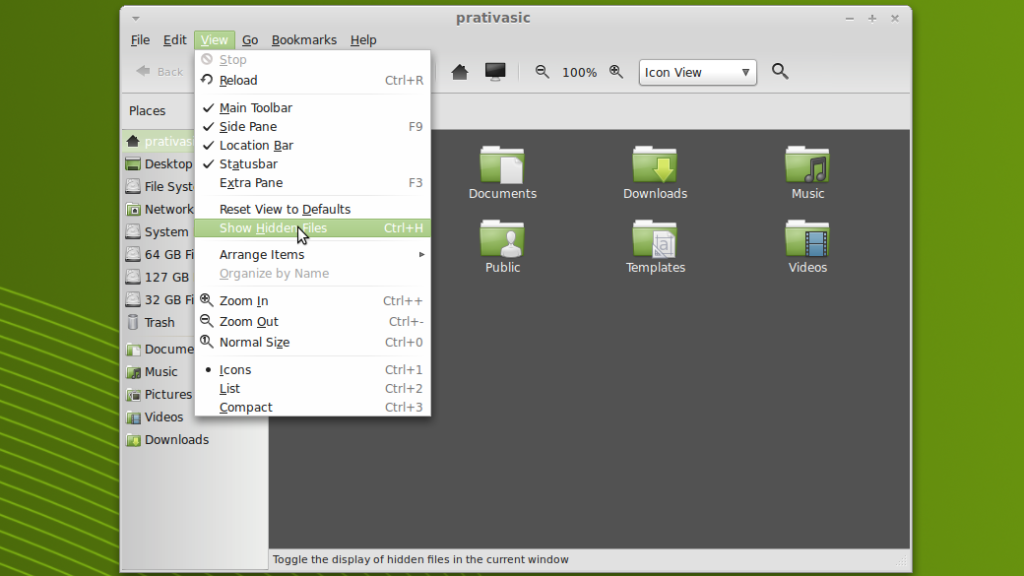Select the System drive in sidebar

point(159,232)
